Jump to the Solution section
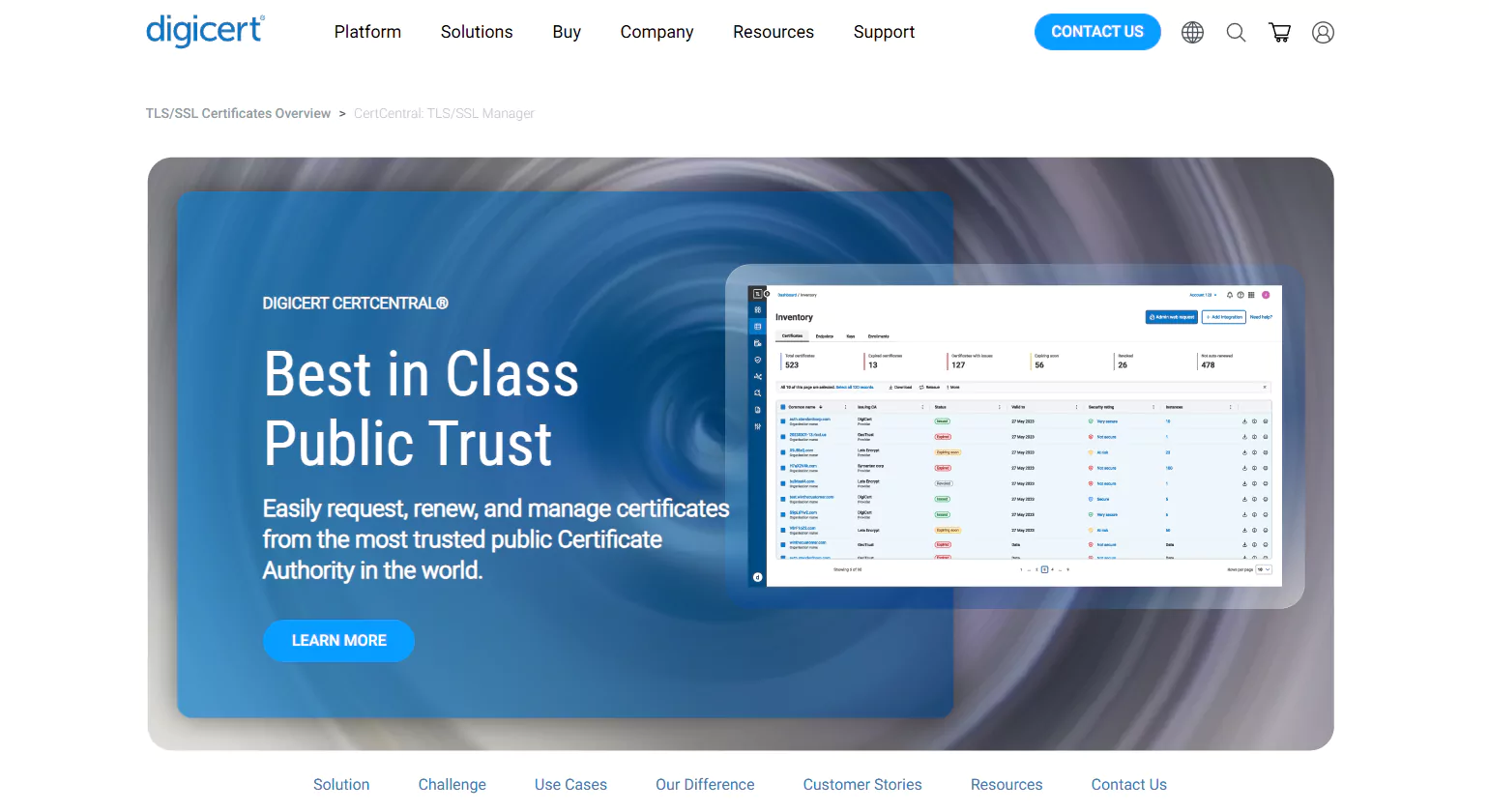Viewport: 1489px width, 812px height. click(x=341, y=785)
